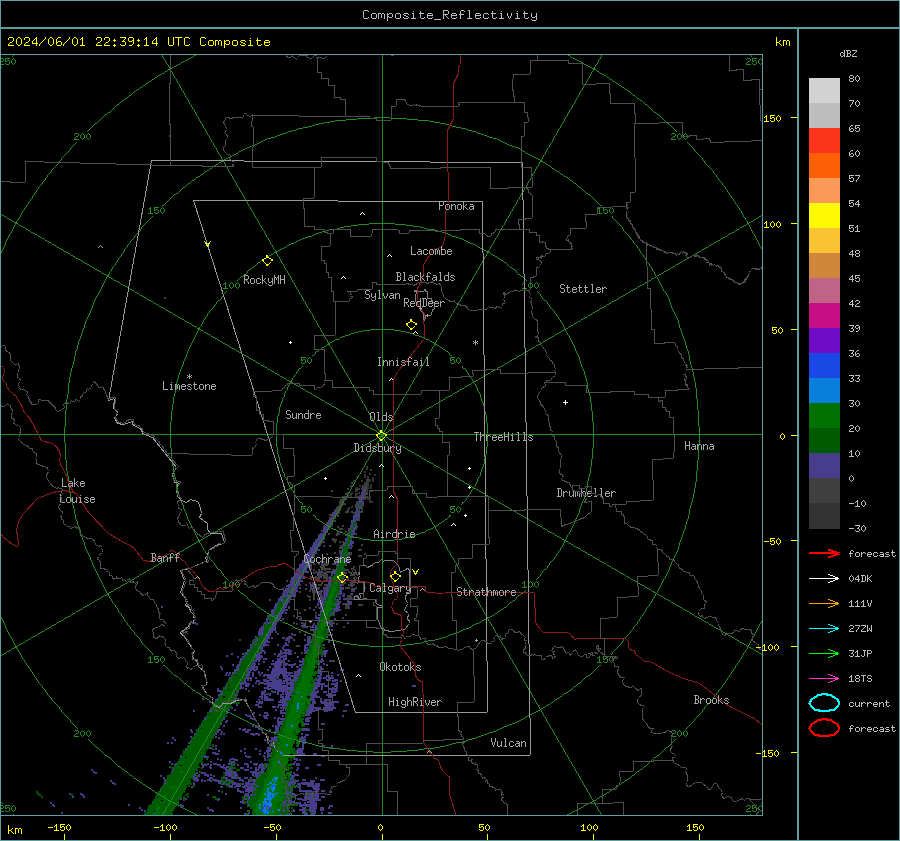Select the Okotoks map label
Screen dimensions: 900x841
click(x=400, y=667)
